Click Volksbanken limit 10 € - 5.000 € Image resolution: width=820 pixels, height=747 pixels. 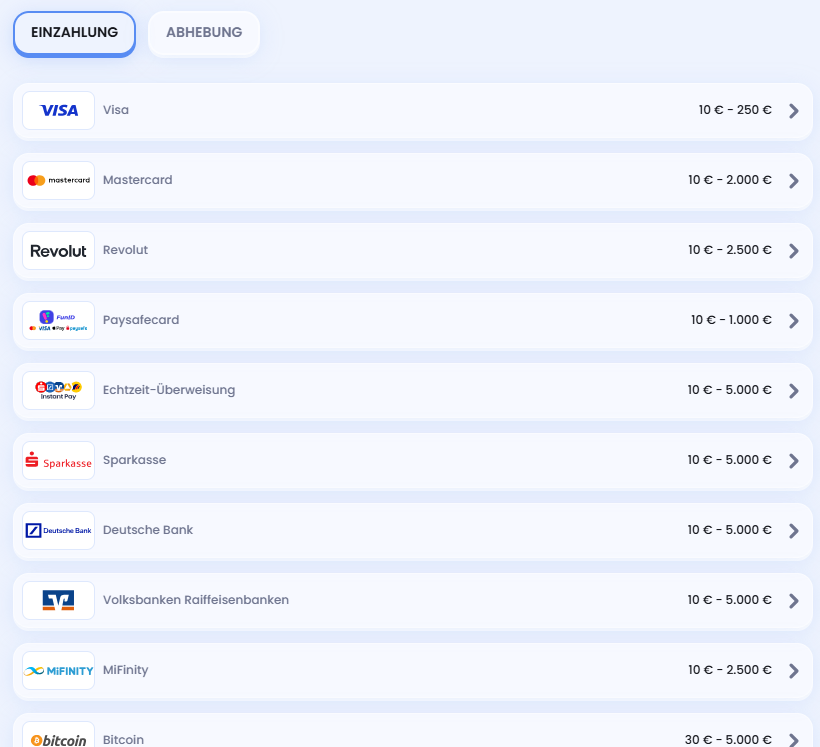click(x=730, y=601)
